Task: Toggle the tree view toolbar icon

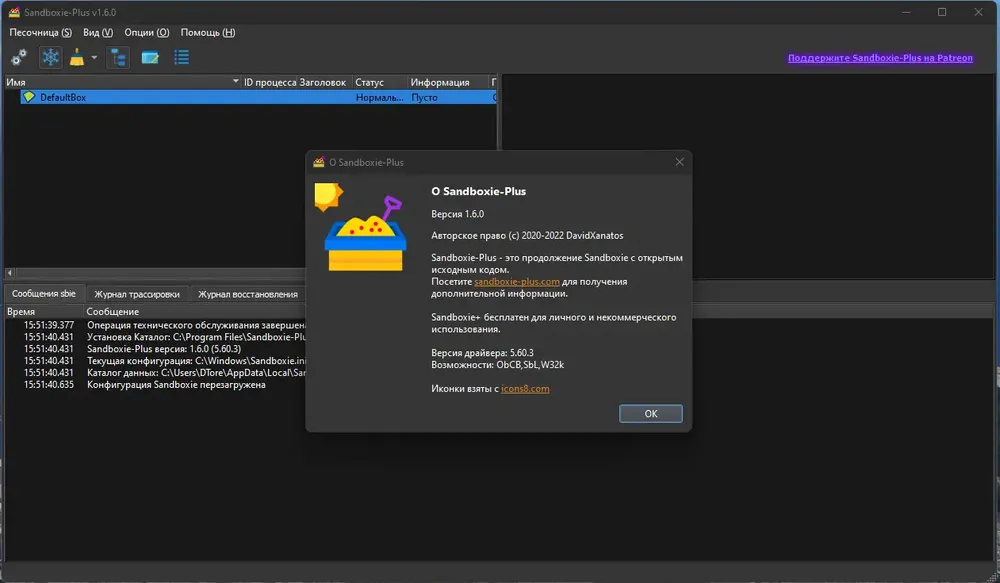Action: pos(119,57)
